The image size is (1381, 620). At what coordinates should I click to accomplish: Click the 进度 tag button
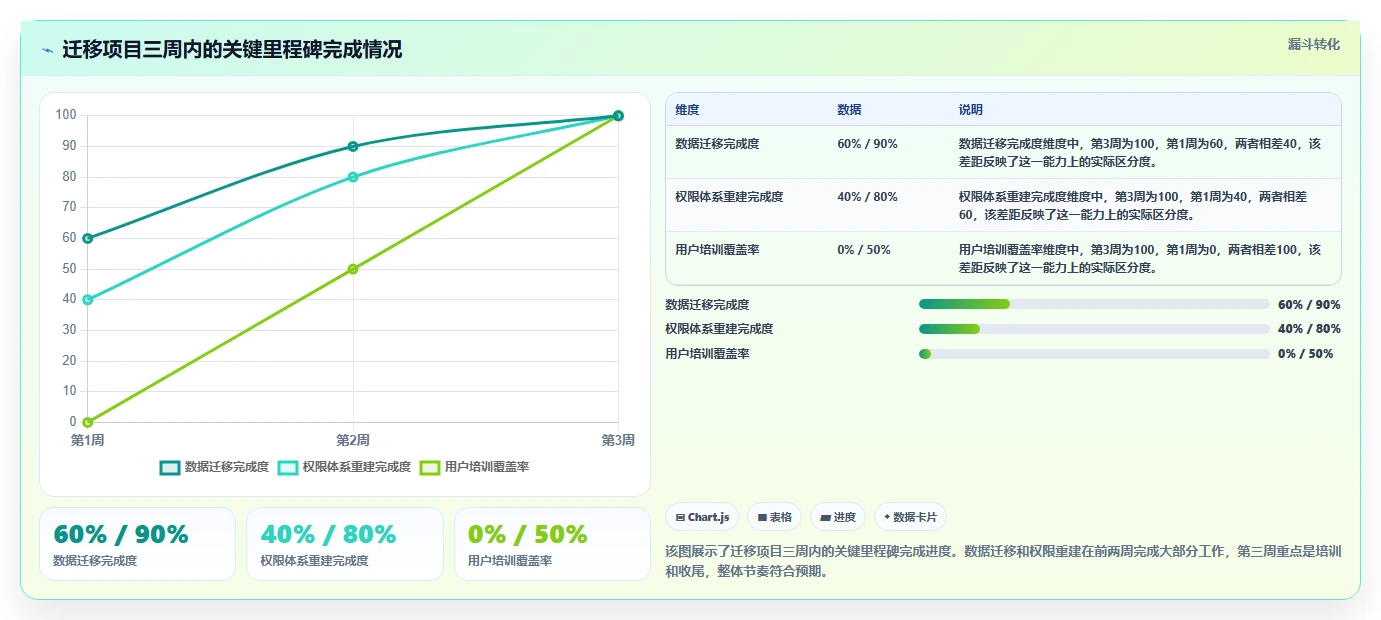click(838, 517)
